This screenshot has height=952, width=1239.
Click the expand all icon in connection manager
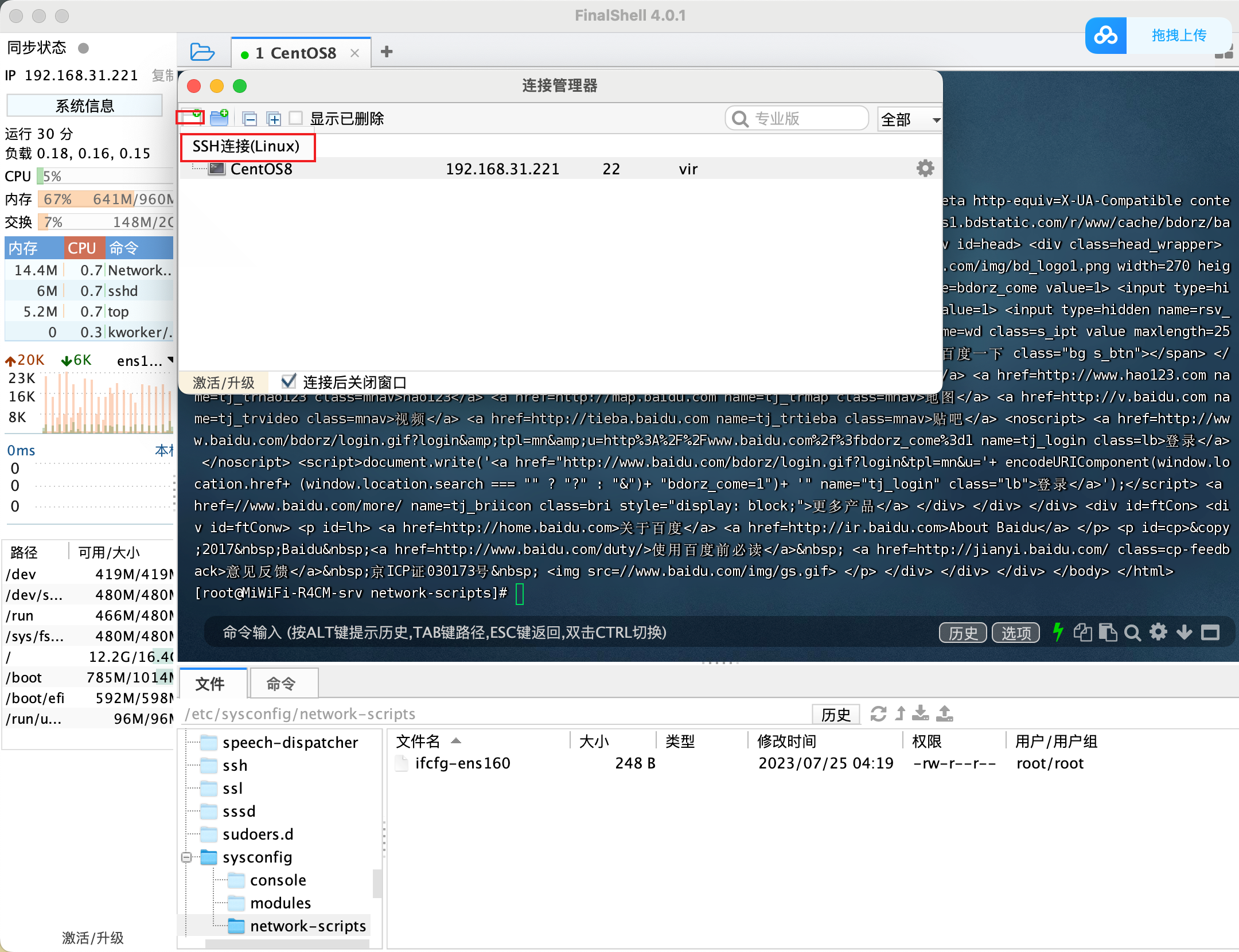[274, 119]
